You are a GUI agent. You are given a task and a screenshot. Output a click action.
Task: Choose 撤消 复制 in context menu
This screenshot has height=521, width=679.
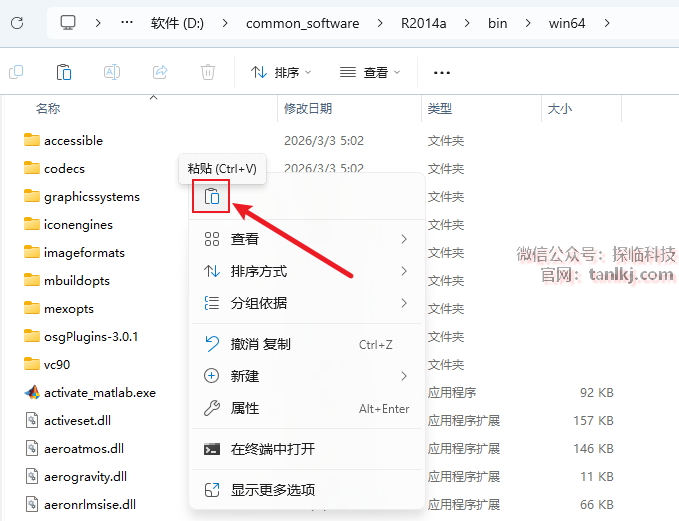pyautogui.click(x=307, y=344)
